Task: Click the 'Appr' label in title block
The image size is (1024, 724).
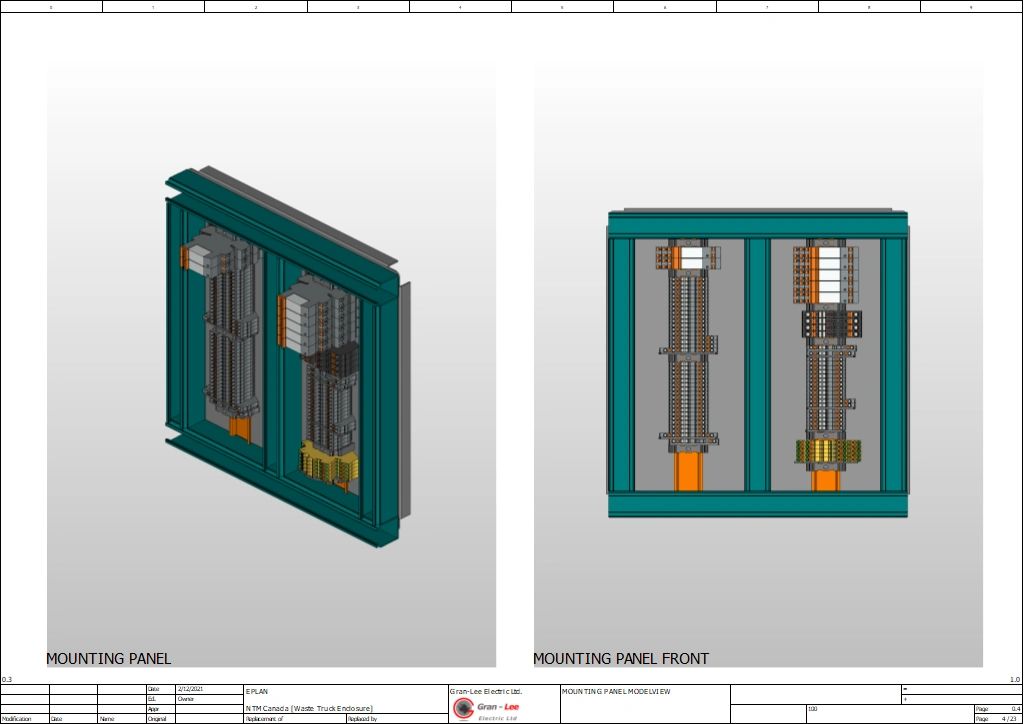Action: [x=153, y=708]
